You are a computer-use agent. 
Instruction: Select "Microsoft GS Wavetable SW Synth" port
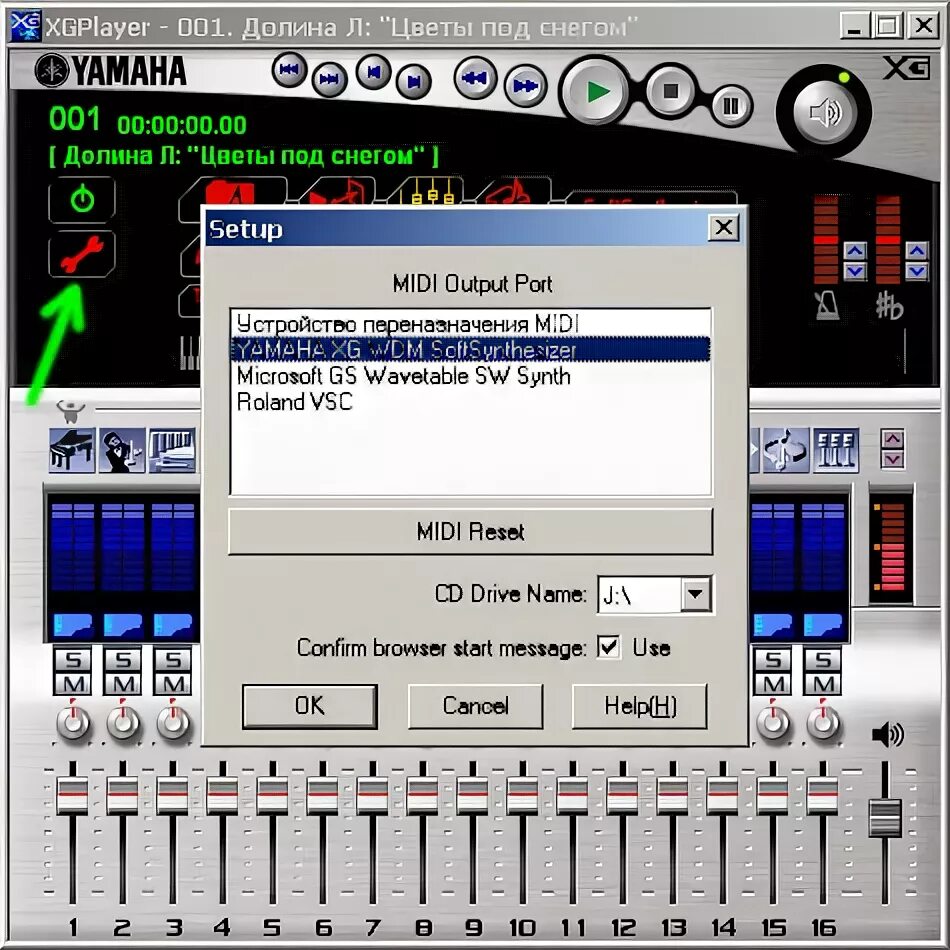pyautogui.click(x=470, y=376)
